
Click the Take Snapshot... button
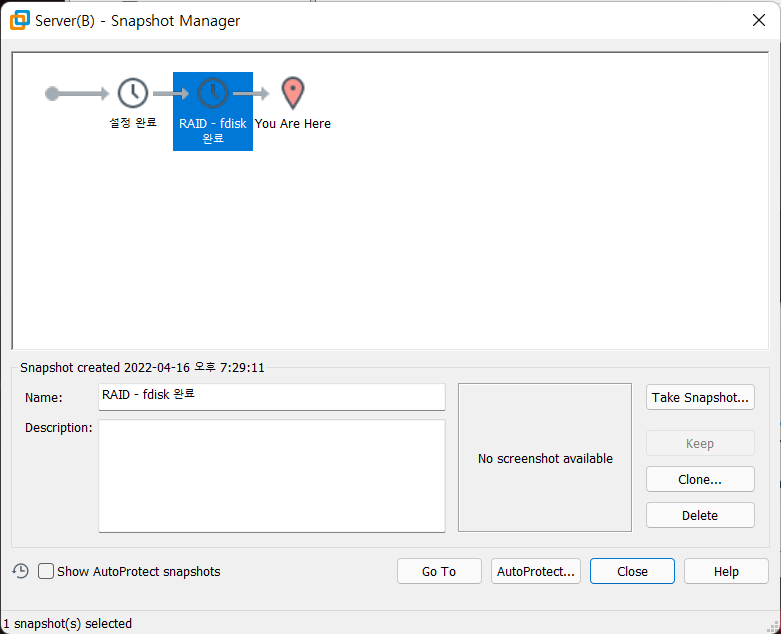(x=700, y=397)
